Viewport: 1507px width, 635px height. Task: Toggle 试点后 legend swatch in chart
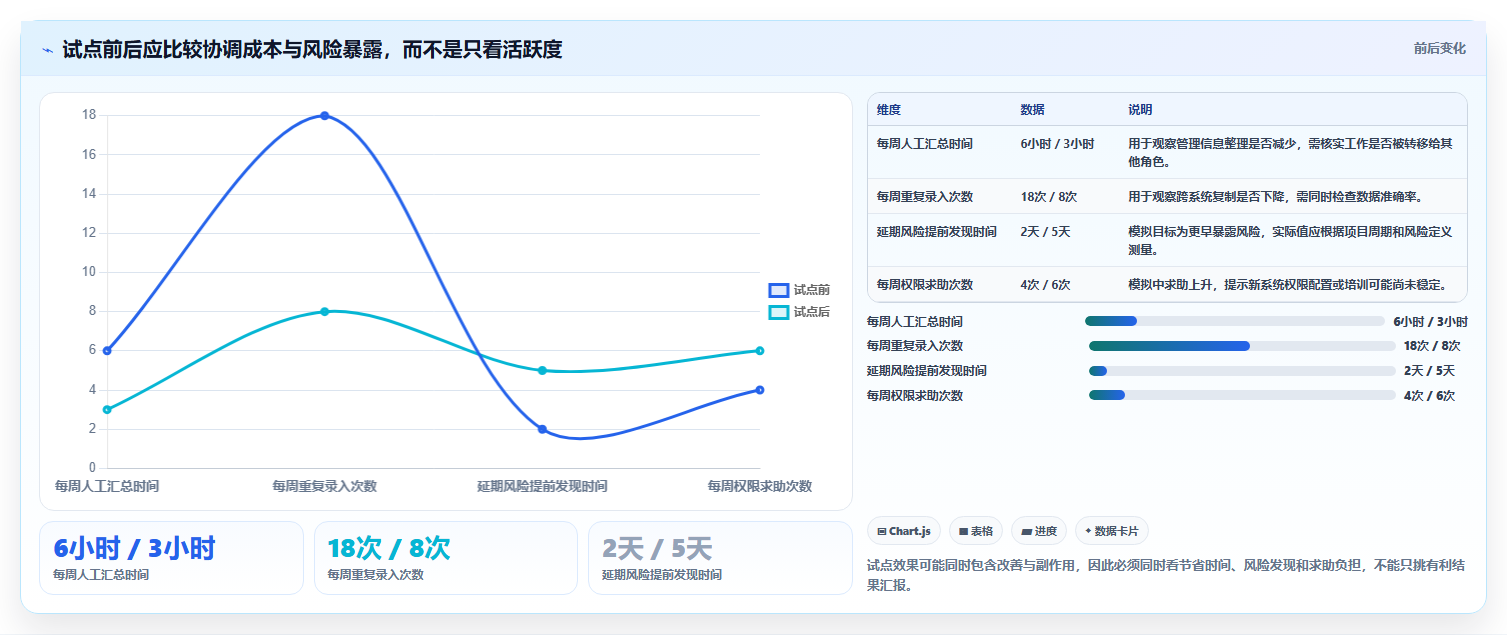(x=779, y=312)
